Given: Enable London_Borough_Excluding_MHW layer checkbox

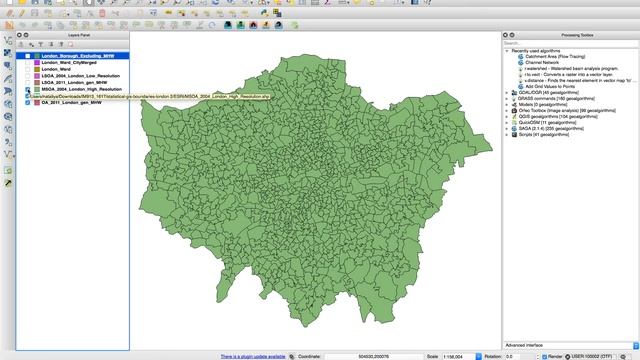Looking at the screenshot, I should tap(27, 56).
